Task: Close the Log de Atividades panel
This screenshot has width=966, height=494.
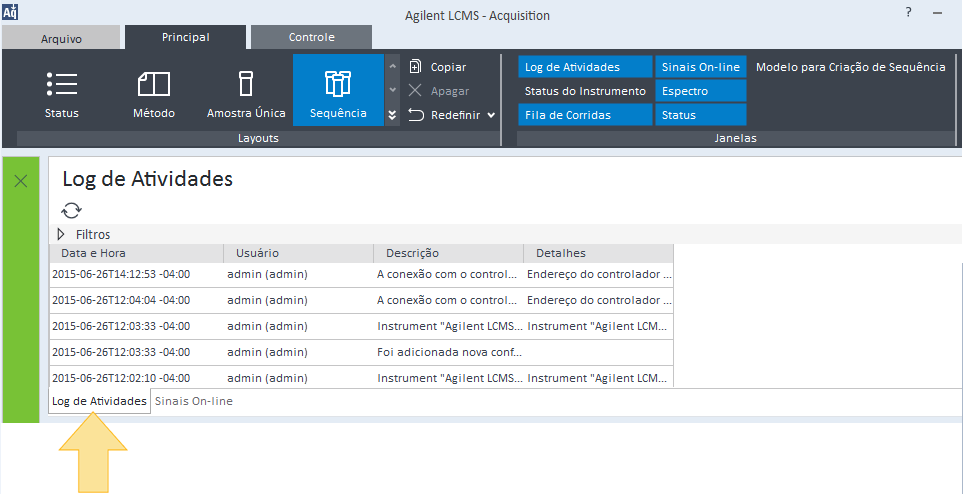Action: pos(20,181)
